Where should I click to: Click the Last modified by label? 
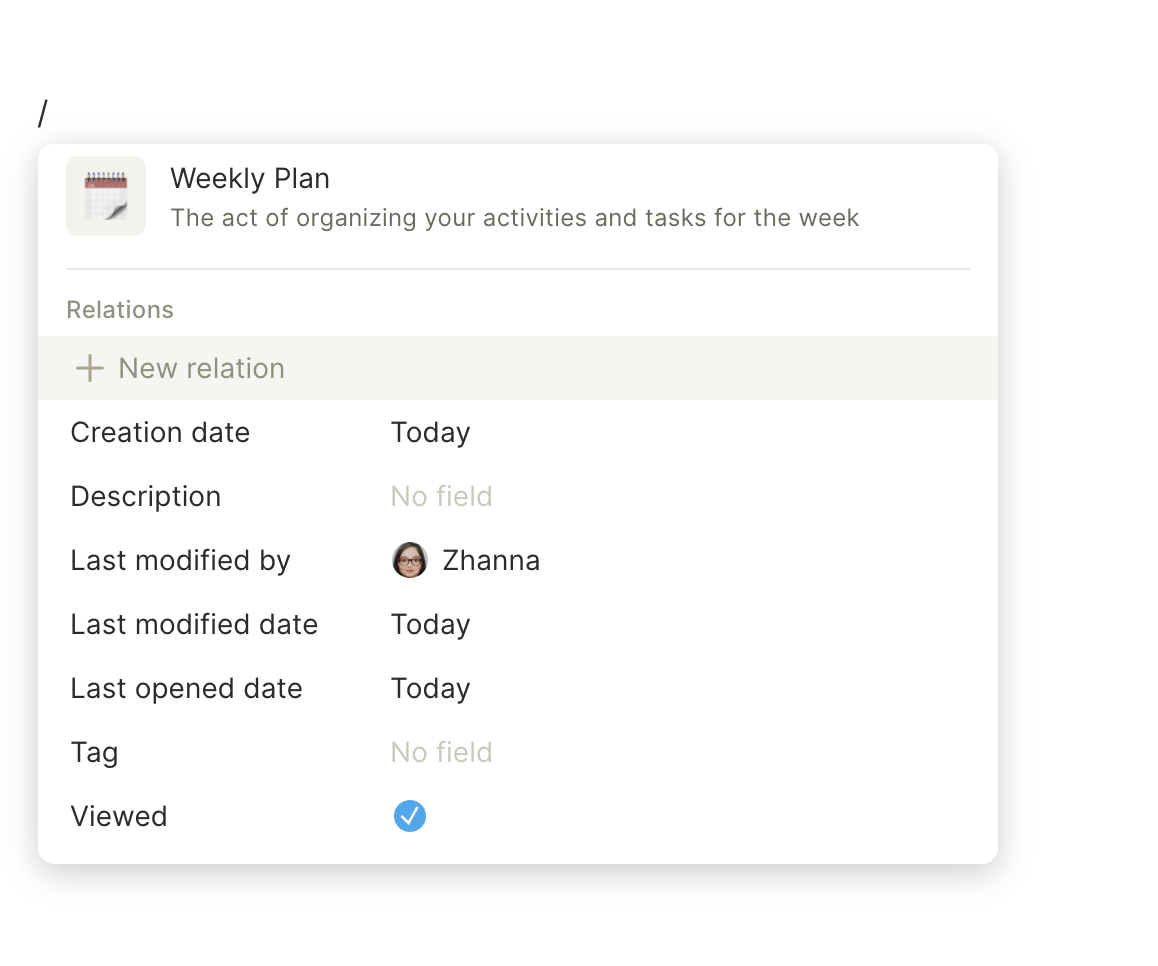click(x=181, y=561)
